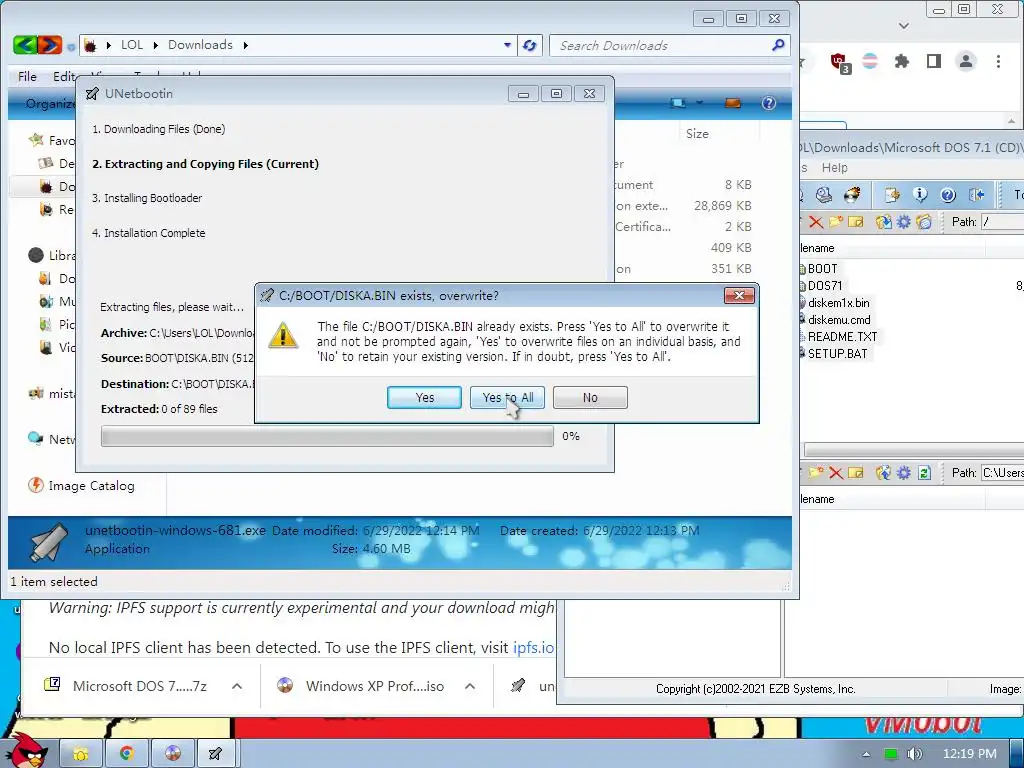The image size is (1024, 768).
Task: Expand the arrow after Downloads breadcrumb
Action: point(246,45)
